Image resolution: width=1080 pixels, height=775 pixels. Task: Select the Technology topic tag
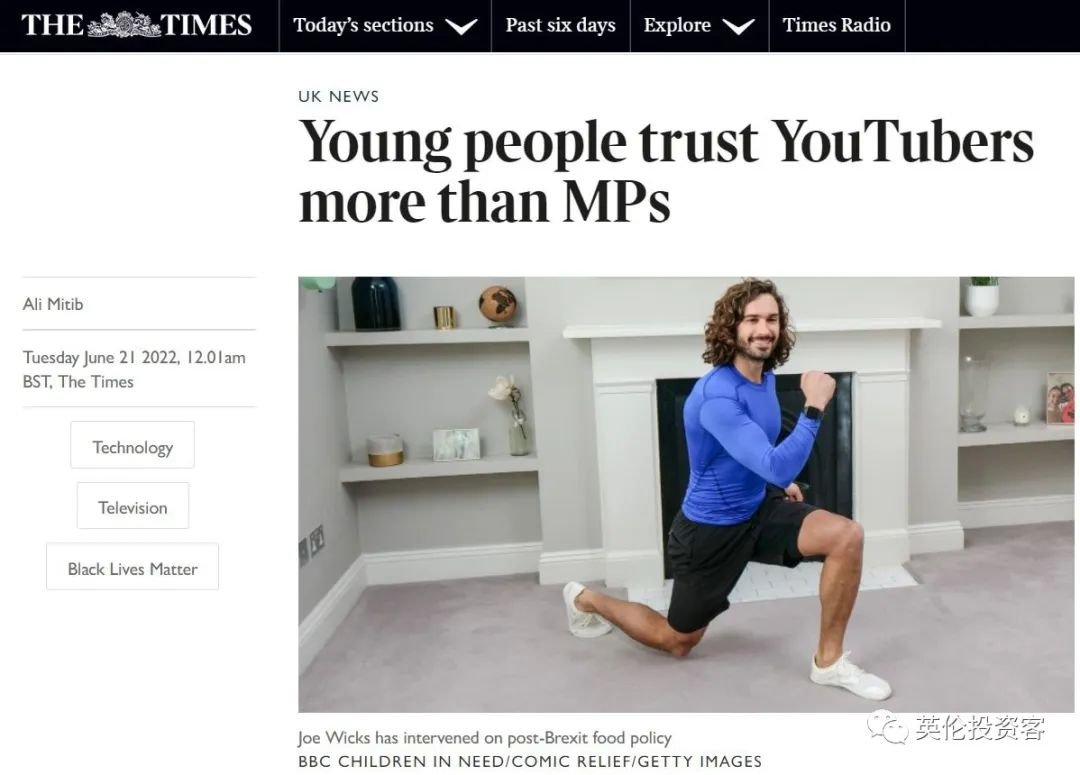[132, 445]
